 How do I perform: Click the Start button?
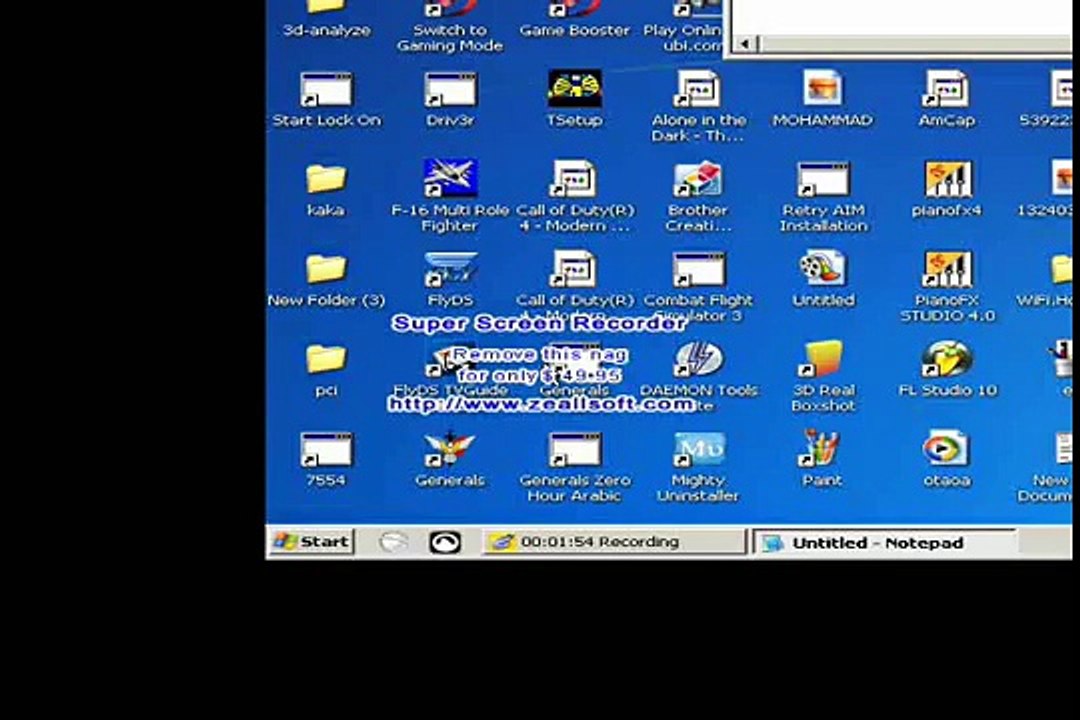[311, 542]
